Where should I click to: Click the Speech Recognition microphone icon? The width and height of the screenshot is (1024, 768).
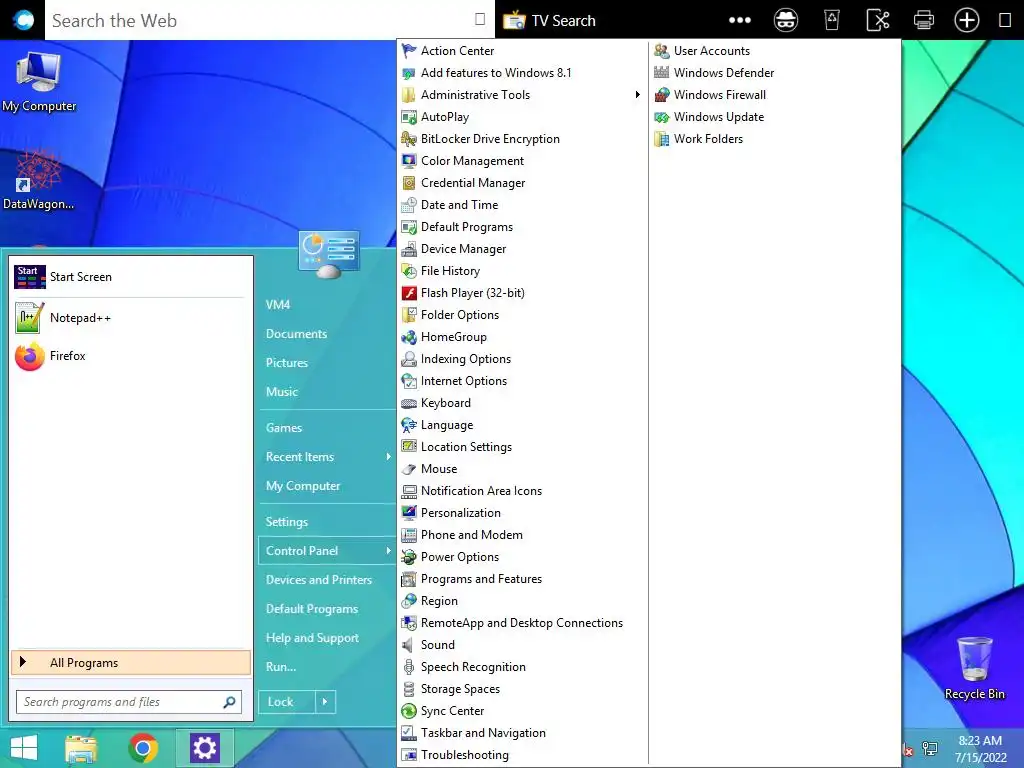point(409,667)
